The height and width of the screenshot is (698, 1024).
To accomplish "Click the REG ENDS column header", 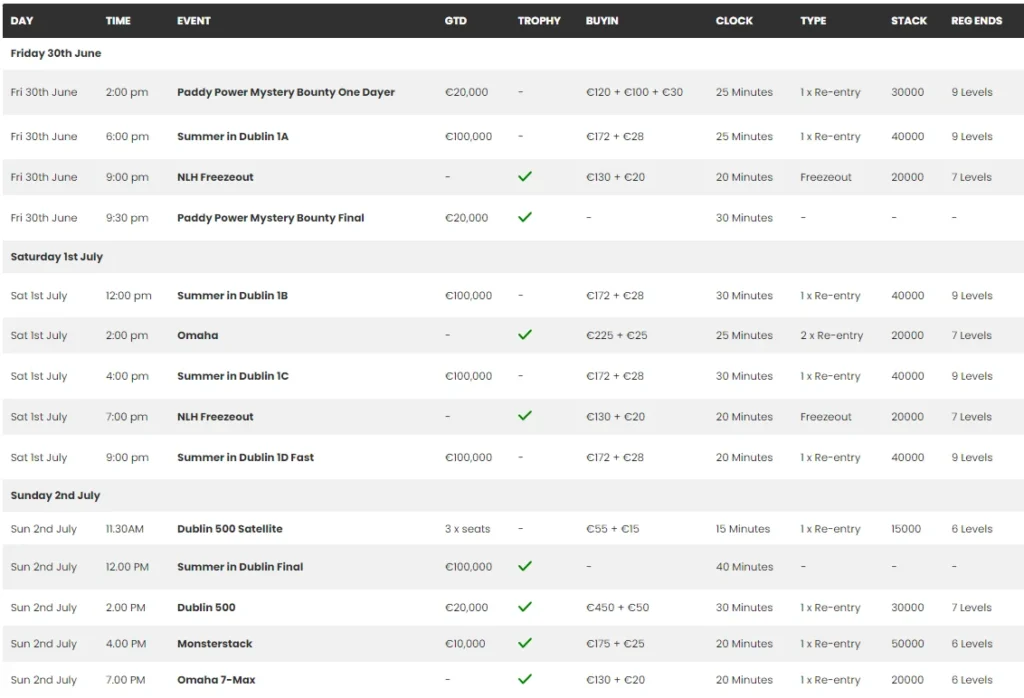I will pyautogui.click(x=976, y=21).
